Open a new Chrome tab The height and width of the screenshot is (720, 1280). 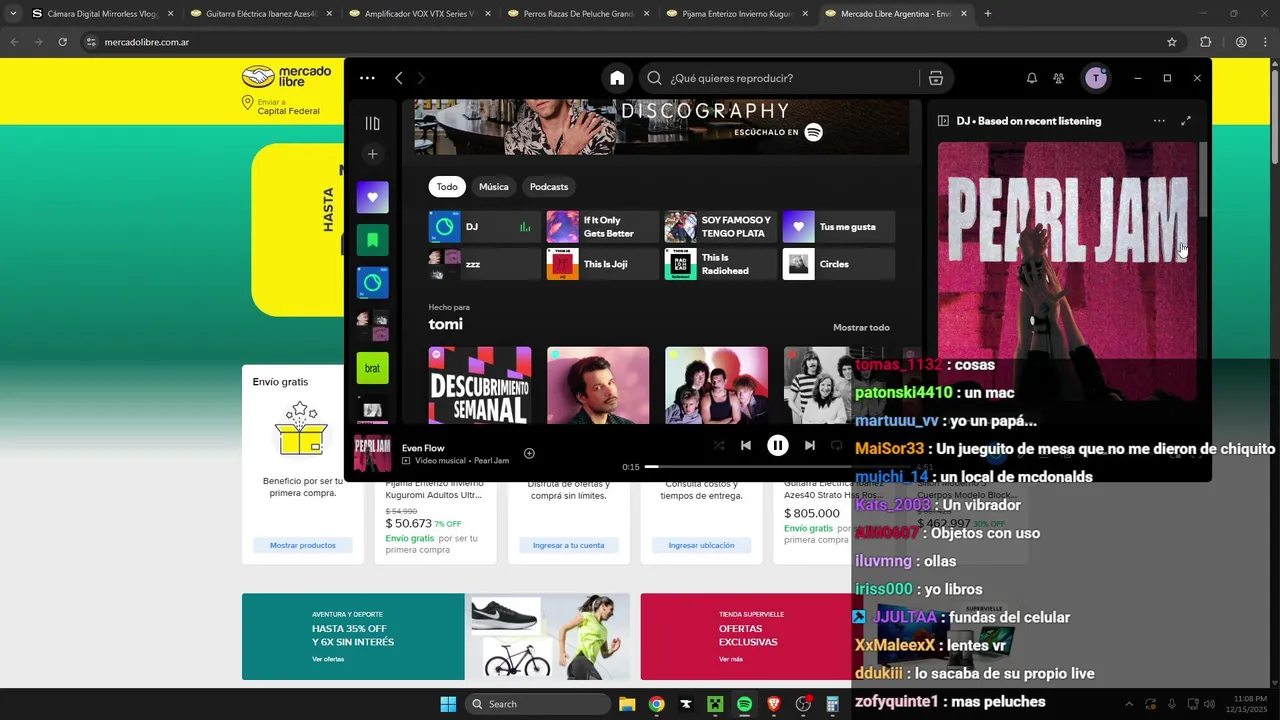pyautogui.click(x=988, y=14)
